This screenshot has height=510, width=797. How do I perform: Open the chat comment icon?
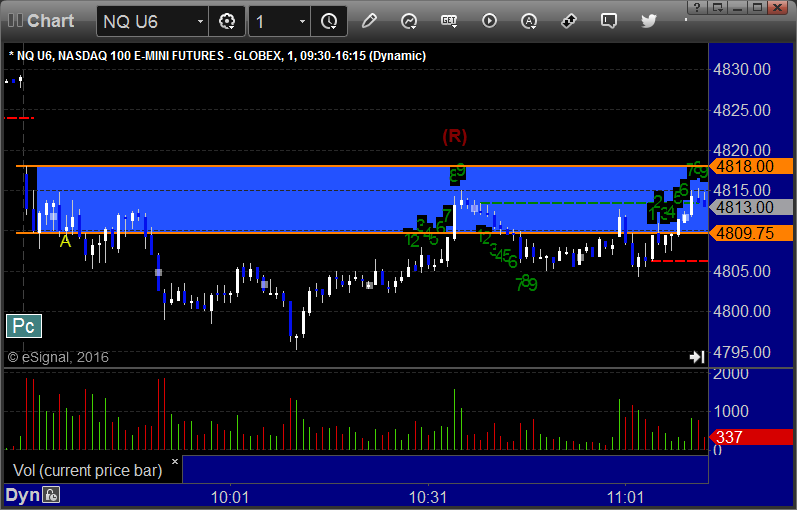pyautogui.click(x=609, y=21)
